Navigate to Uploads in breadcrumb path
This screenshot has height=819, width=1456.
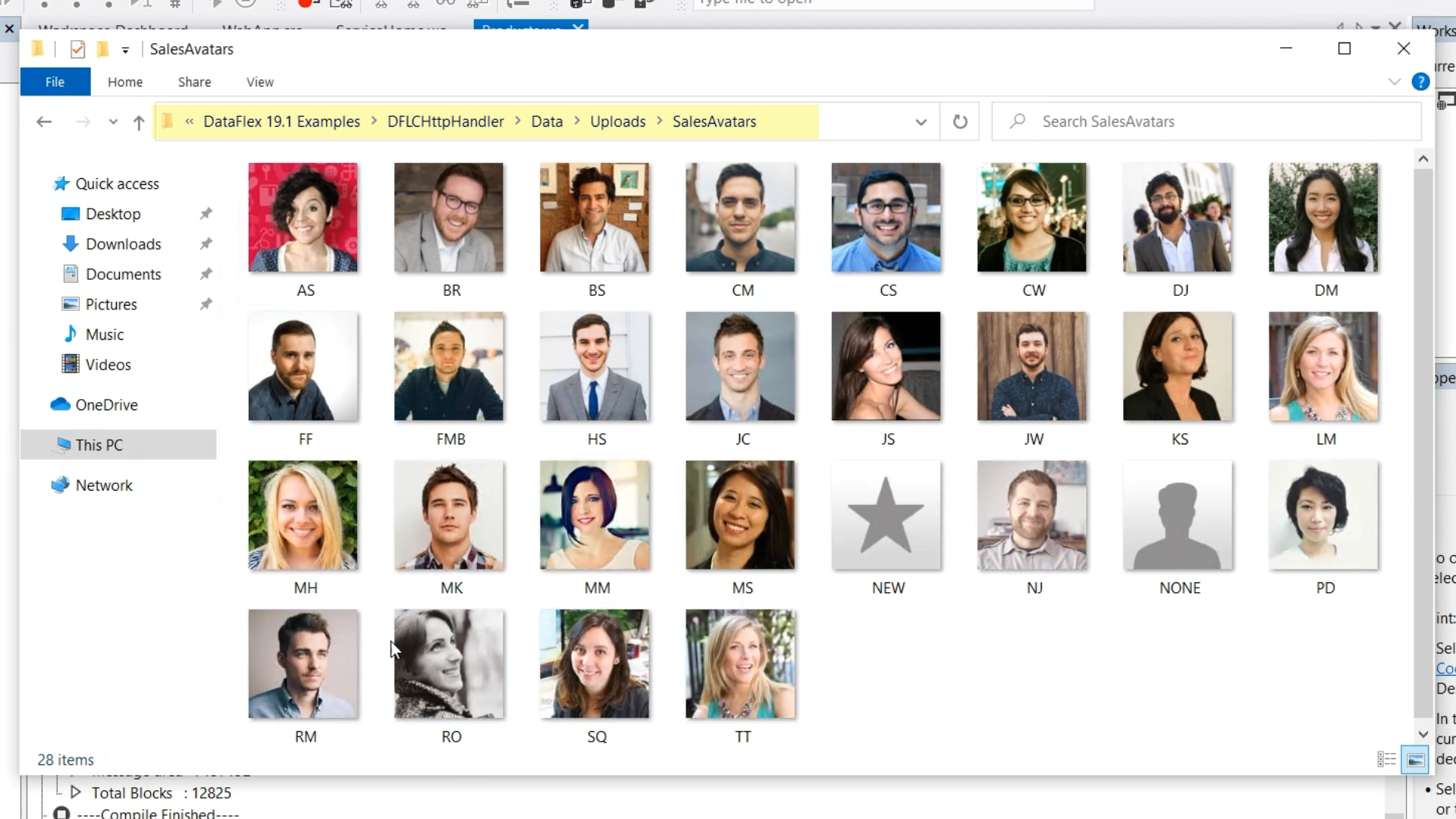617,121
